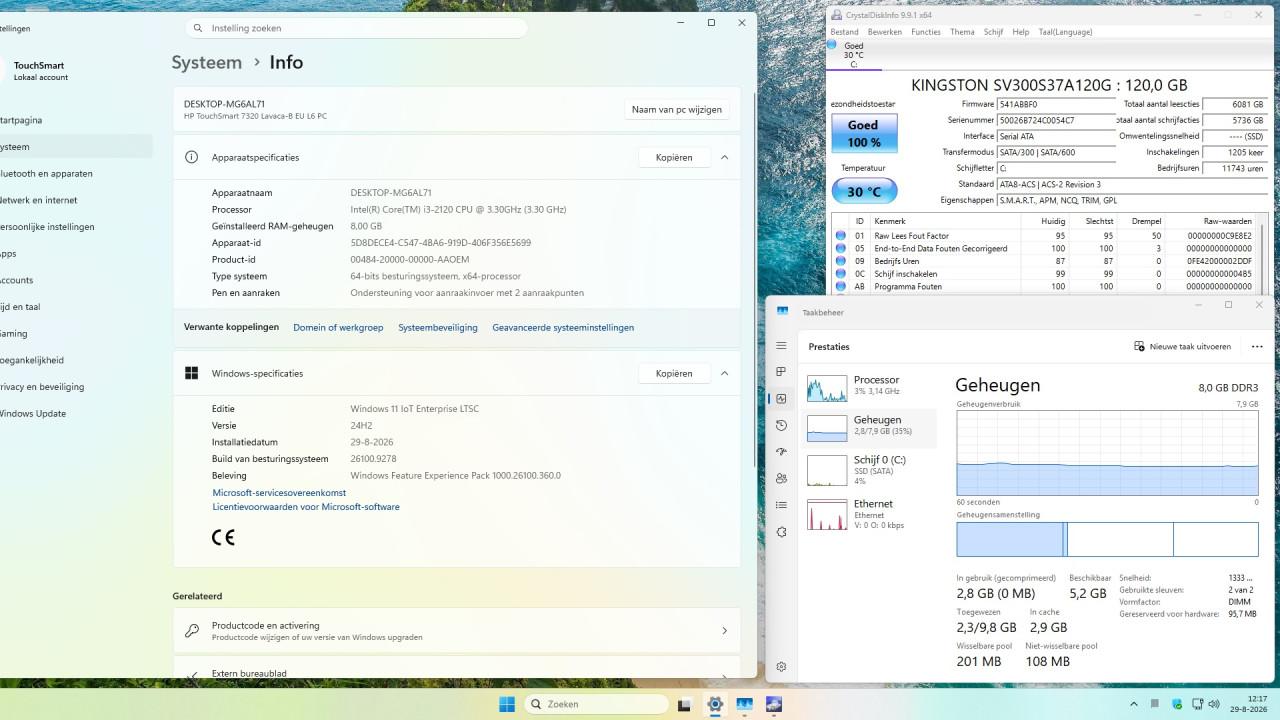This screenshot has width=1280, height=720.
Task: Show hidden system tray icons
Action: pos(1133,704)
